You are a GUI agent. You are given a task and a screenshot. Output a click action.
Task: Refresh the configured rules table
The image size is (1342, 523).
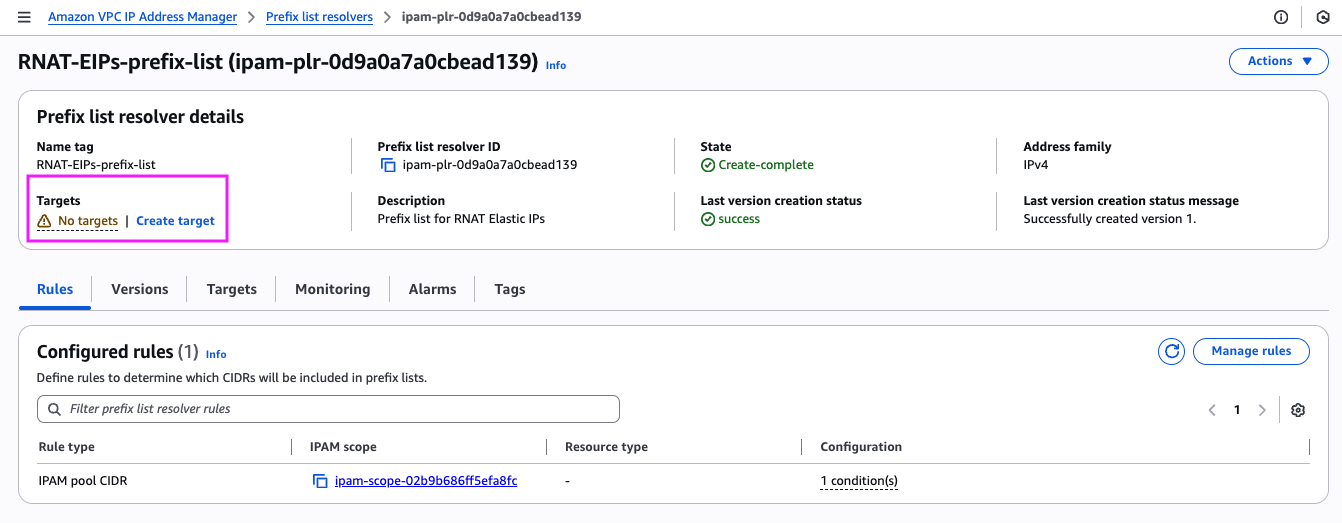[1171, 351]
